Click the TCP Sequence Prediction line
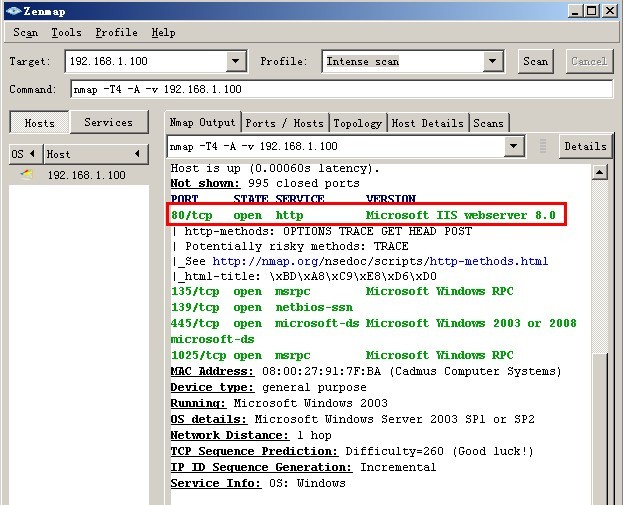Viewport: 623px width, 505px height. pos(352,451)
